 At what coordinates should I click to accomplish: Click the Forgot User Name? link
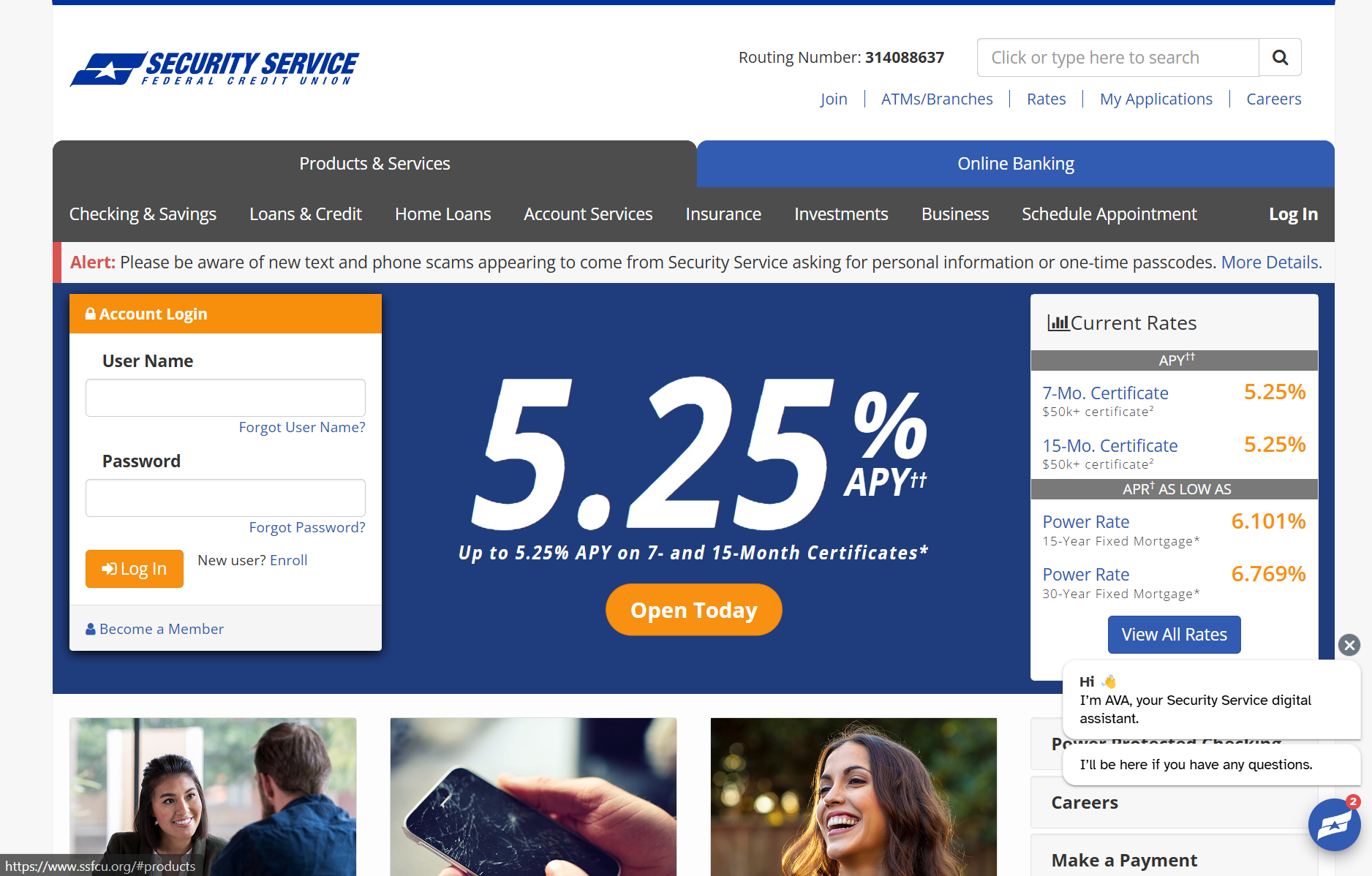302,427
